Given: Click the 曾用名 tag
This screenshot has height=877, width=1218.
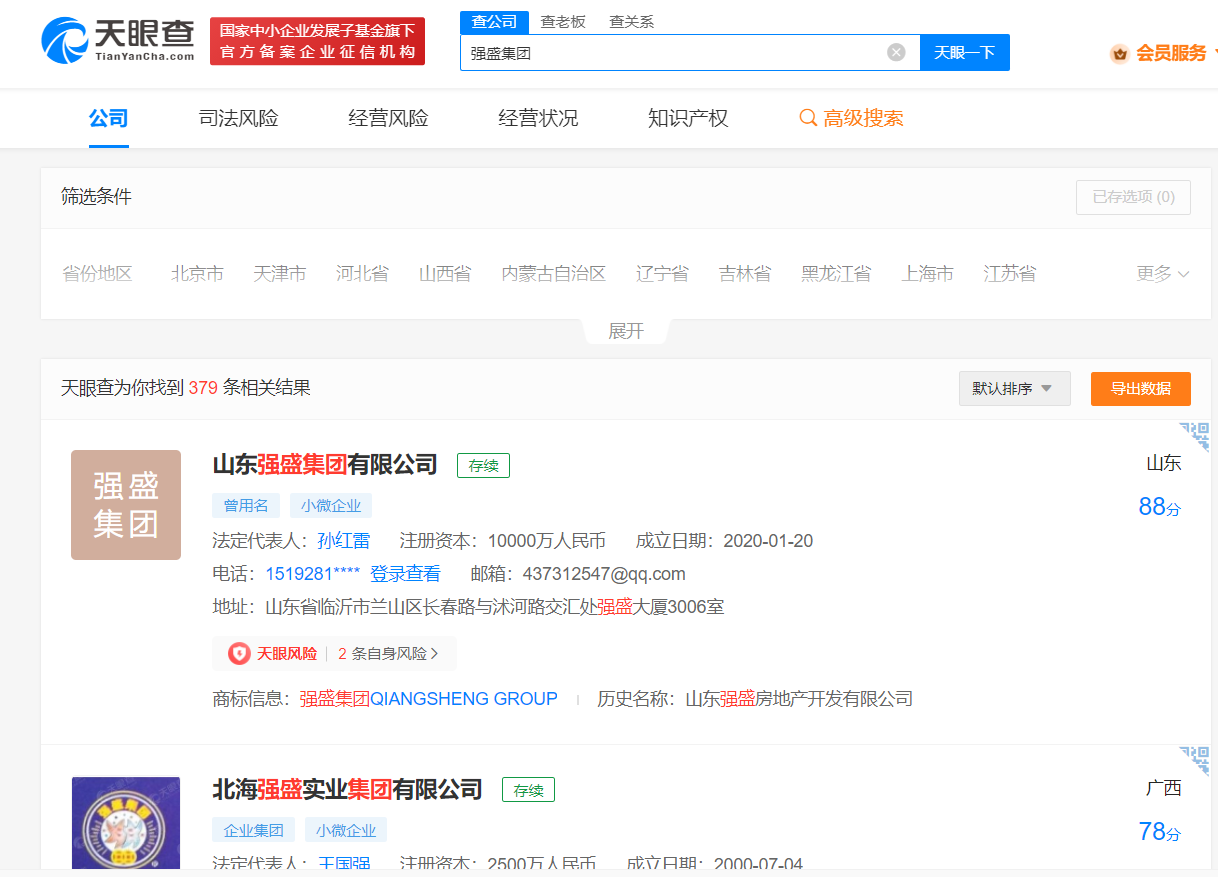Looking at the screenshot, I should (246, 505).
